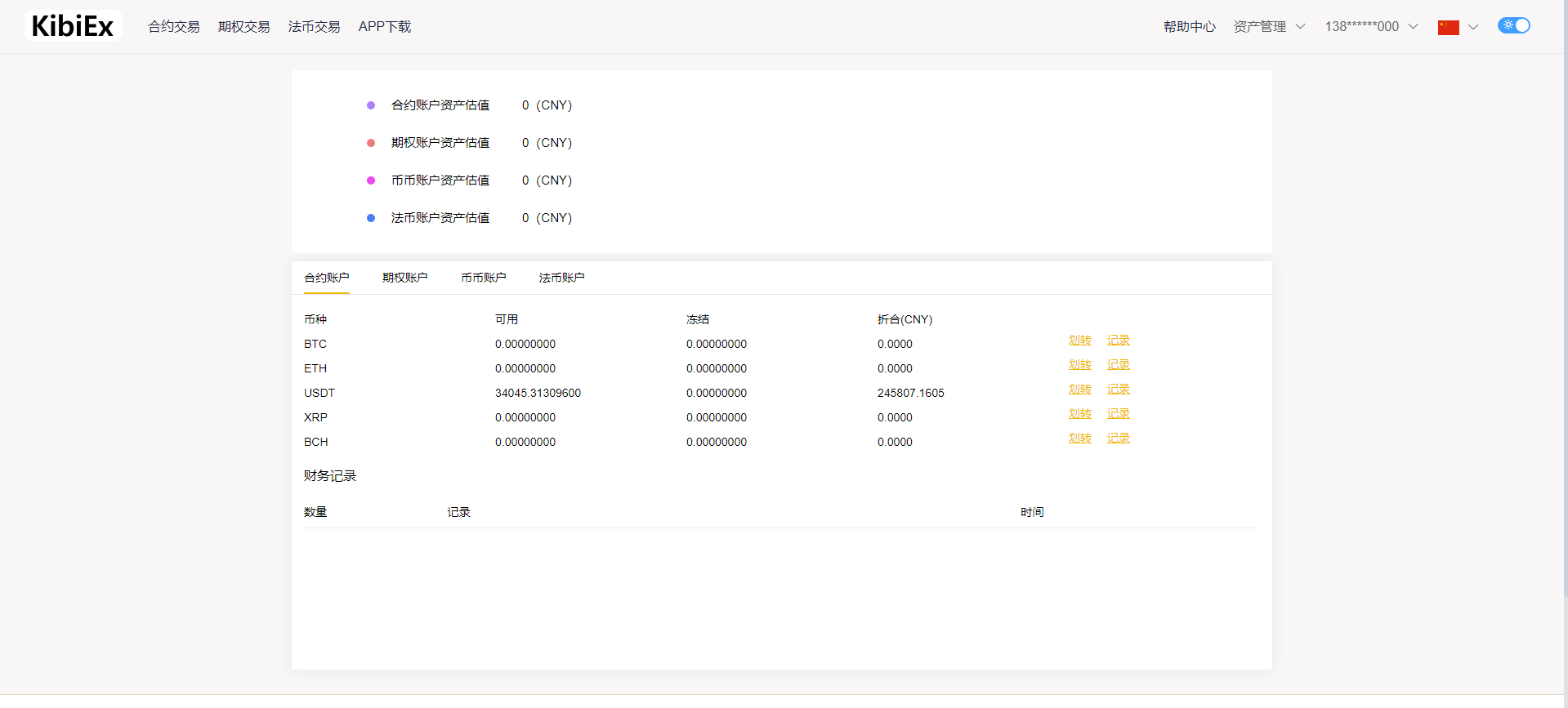Click the 币币账户资产估值 label
1568x708 pixels.
pyautogui.click(x=440, y=180)
